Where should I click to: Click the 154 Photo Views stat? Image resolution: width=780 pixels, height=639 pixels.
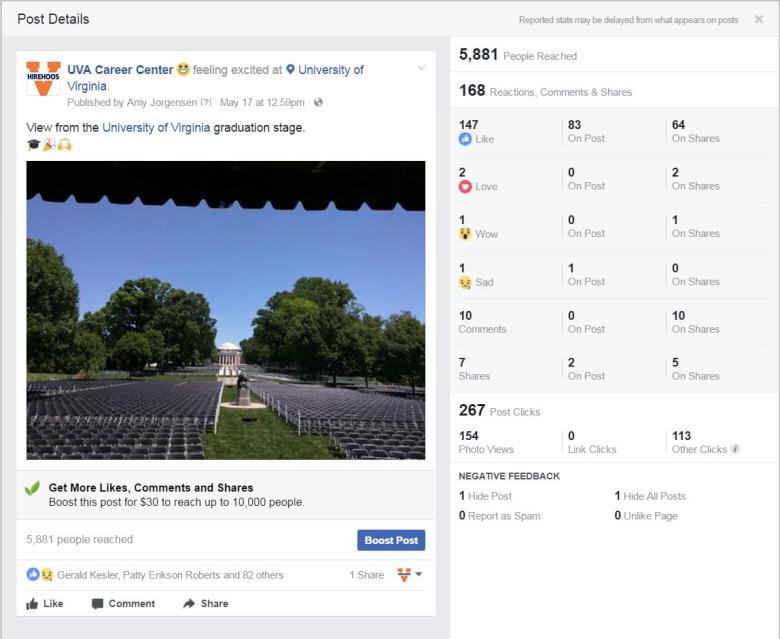(486, 442)
